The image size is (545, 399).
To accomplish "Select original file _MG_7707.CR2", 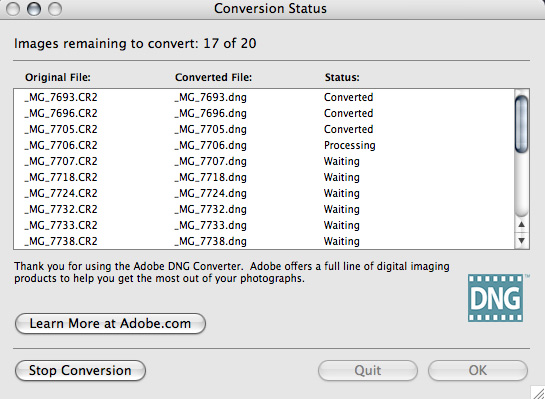I will point(61,161).
